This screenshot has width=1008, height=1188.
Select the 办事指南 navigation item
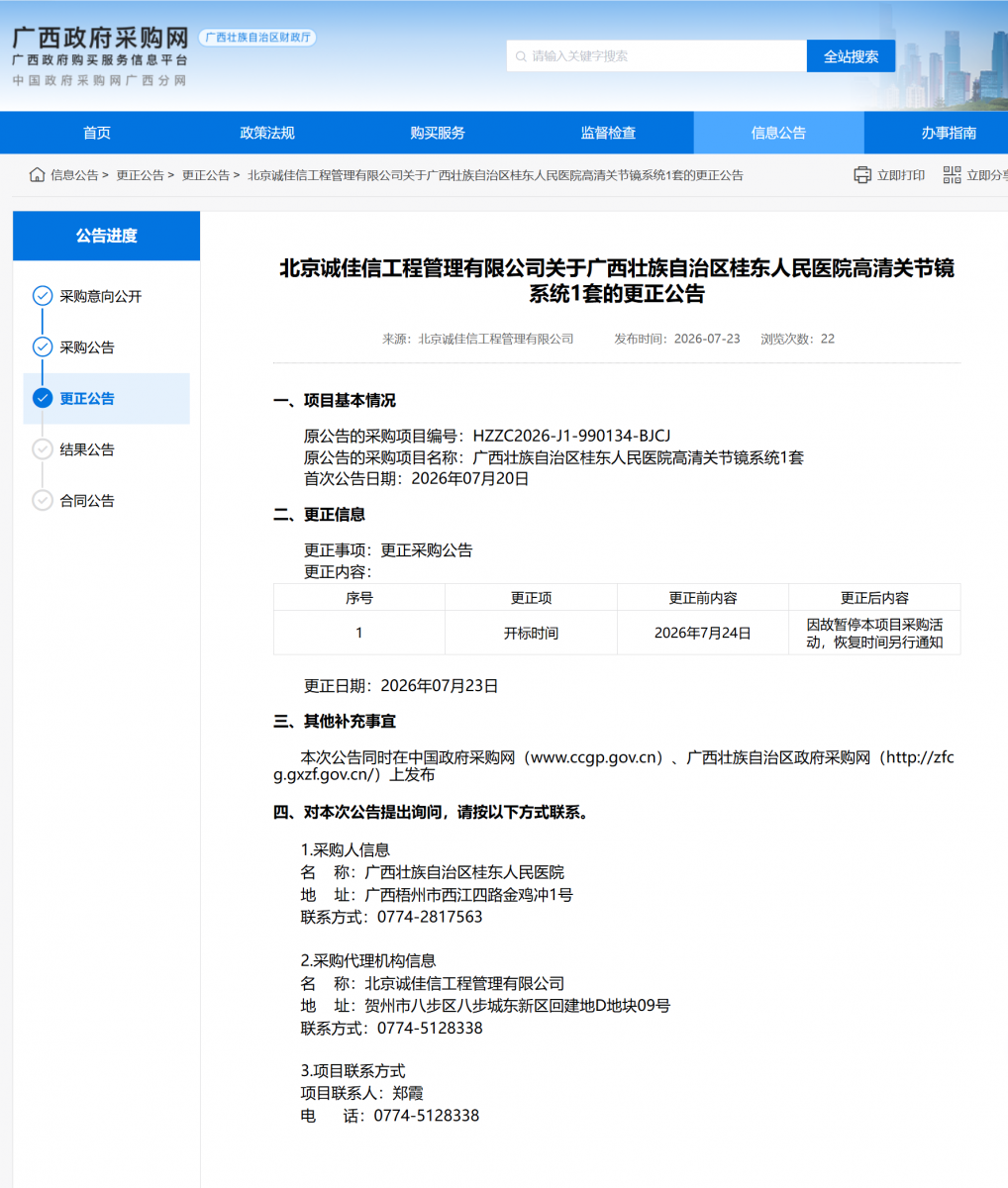949,133
